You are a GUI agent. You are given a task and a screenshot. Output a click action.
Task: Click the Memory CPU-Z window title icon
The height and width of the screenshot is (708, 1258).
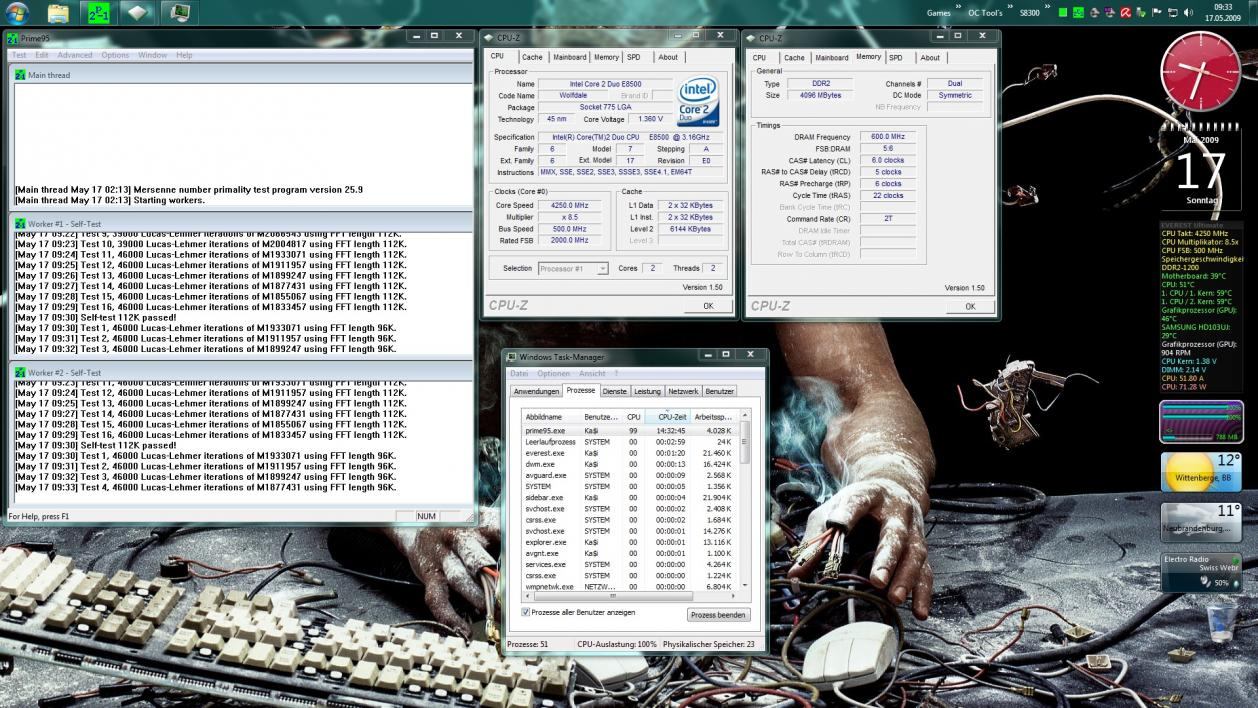coord(752,38)
